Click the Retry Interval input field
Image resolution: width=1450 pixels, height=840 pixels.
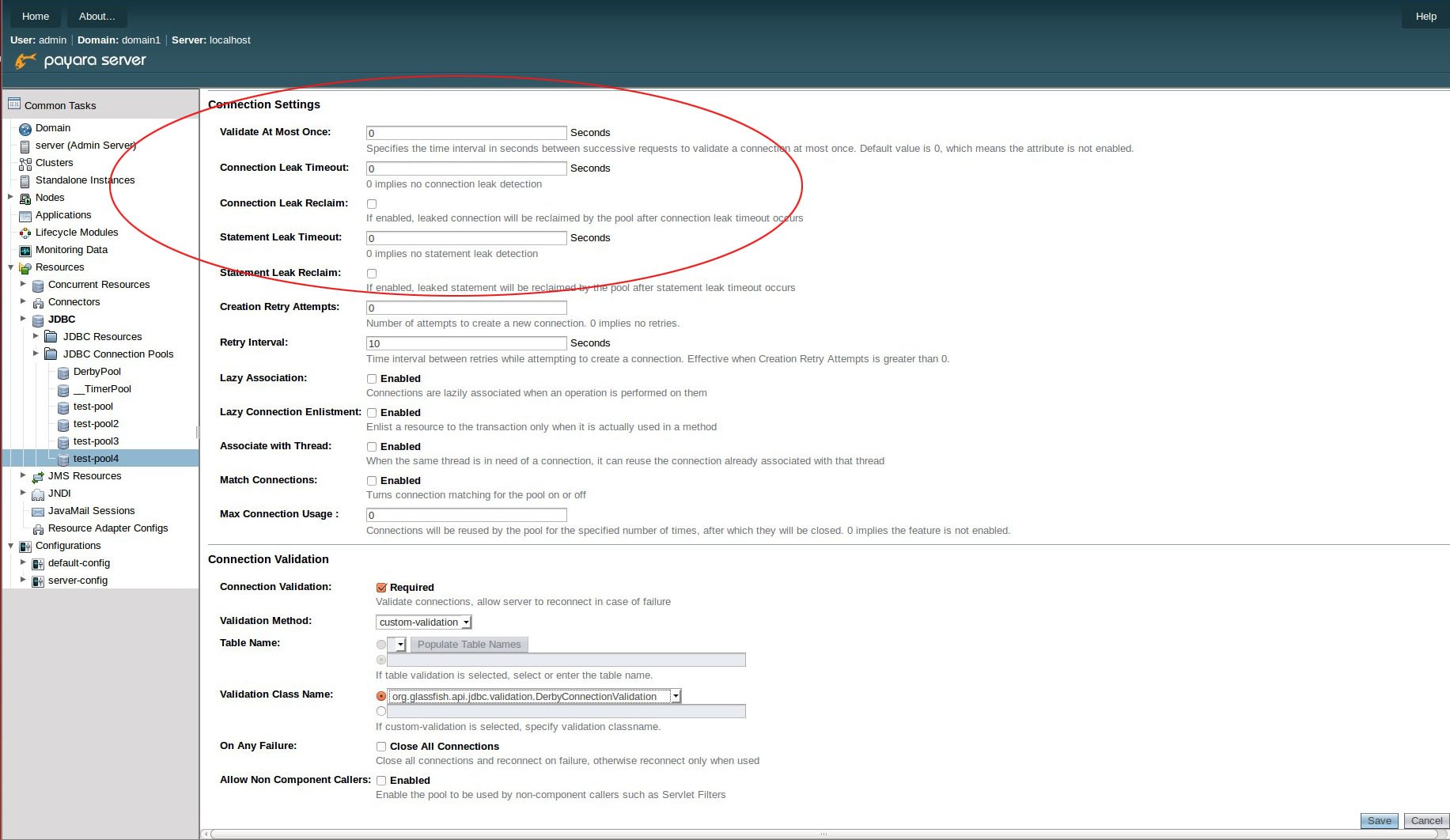click(x=466, y=343)
